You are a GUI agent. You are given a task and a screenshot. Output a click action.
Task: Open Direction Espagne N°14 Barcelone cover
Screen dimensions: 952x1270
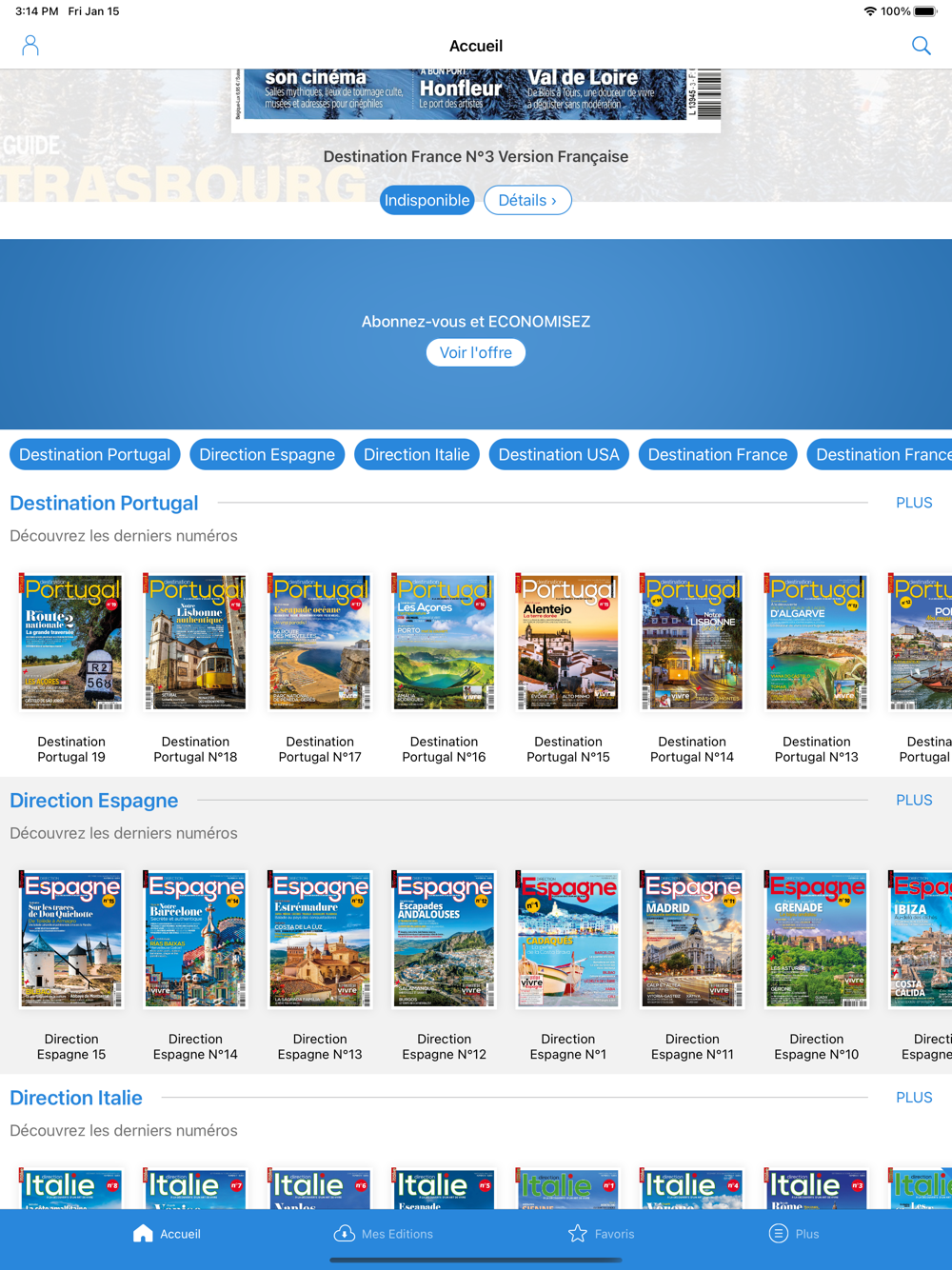pos(195,939)
